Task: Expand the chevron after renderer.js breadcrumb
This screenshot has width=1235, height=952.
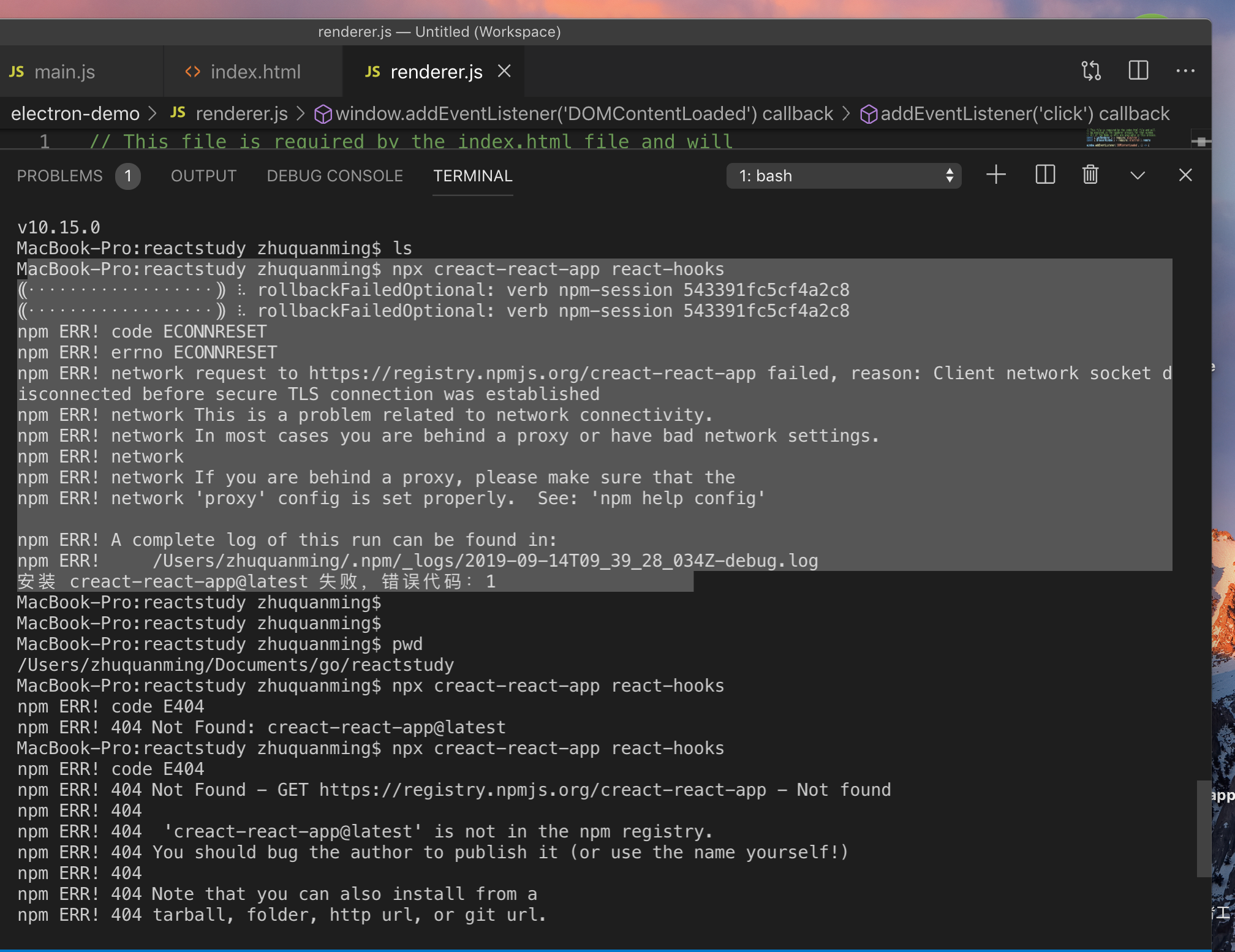Action: (301, 114)
